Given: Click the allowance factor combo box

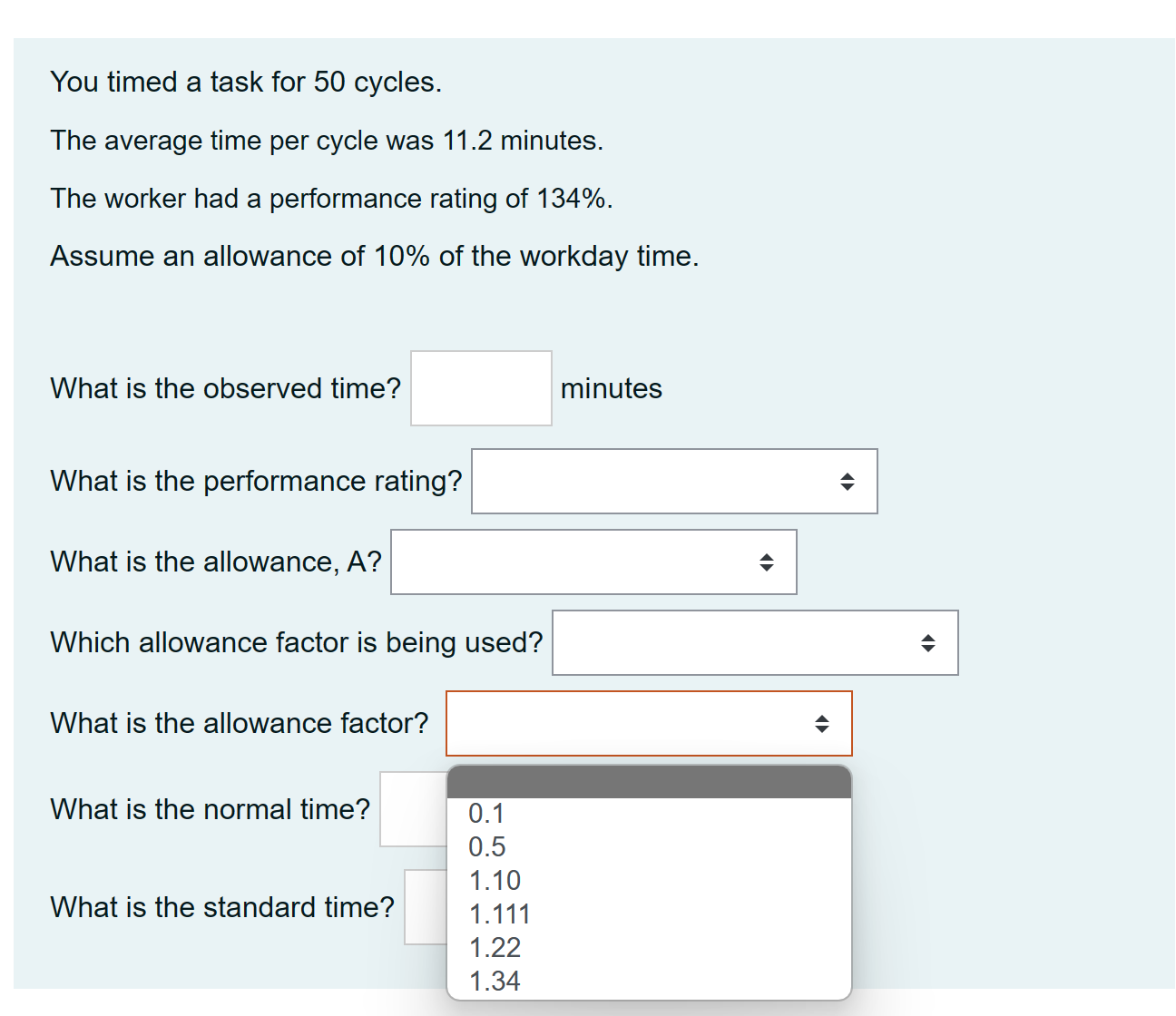Looking at the screenshot, I should tap(649, 723).
